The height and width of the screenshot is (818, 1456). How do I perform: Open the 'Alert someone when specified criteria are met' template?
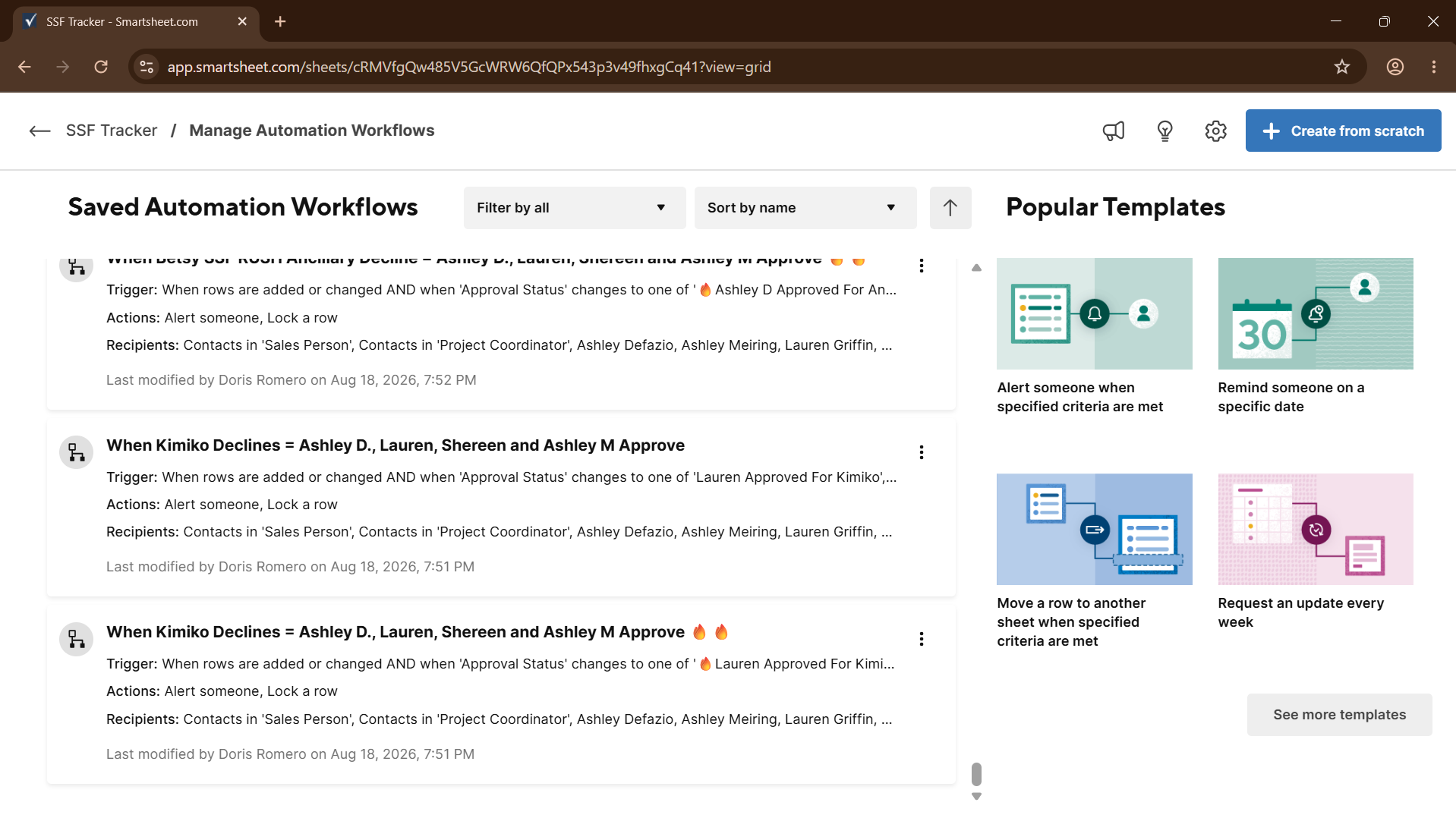(1094, 313)
